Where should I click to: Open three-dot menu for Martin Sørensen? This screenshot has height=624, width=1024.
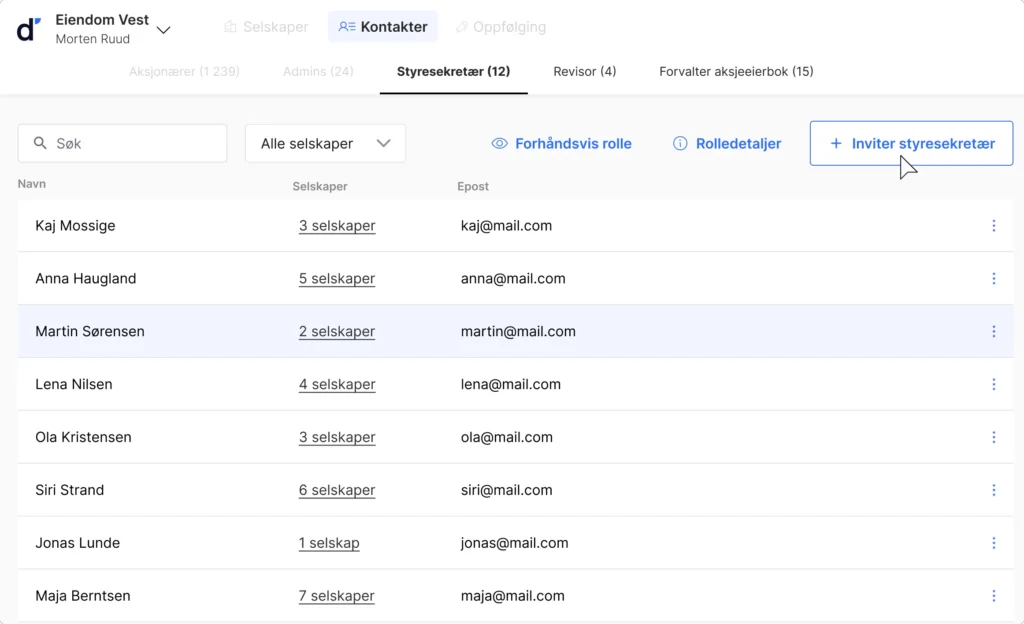point(993,332)
